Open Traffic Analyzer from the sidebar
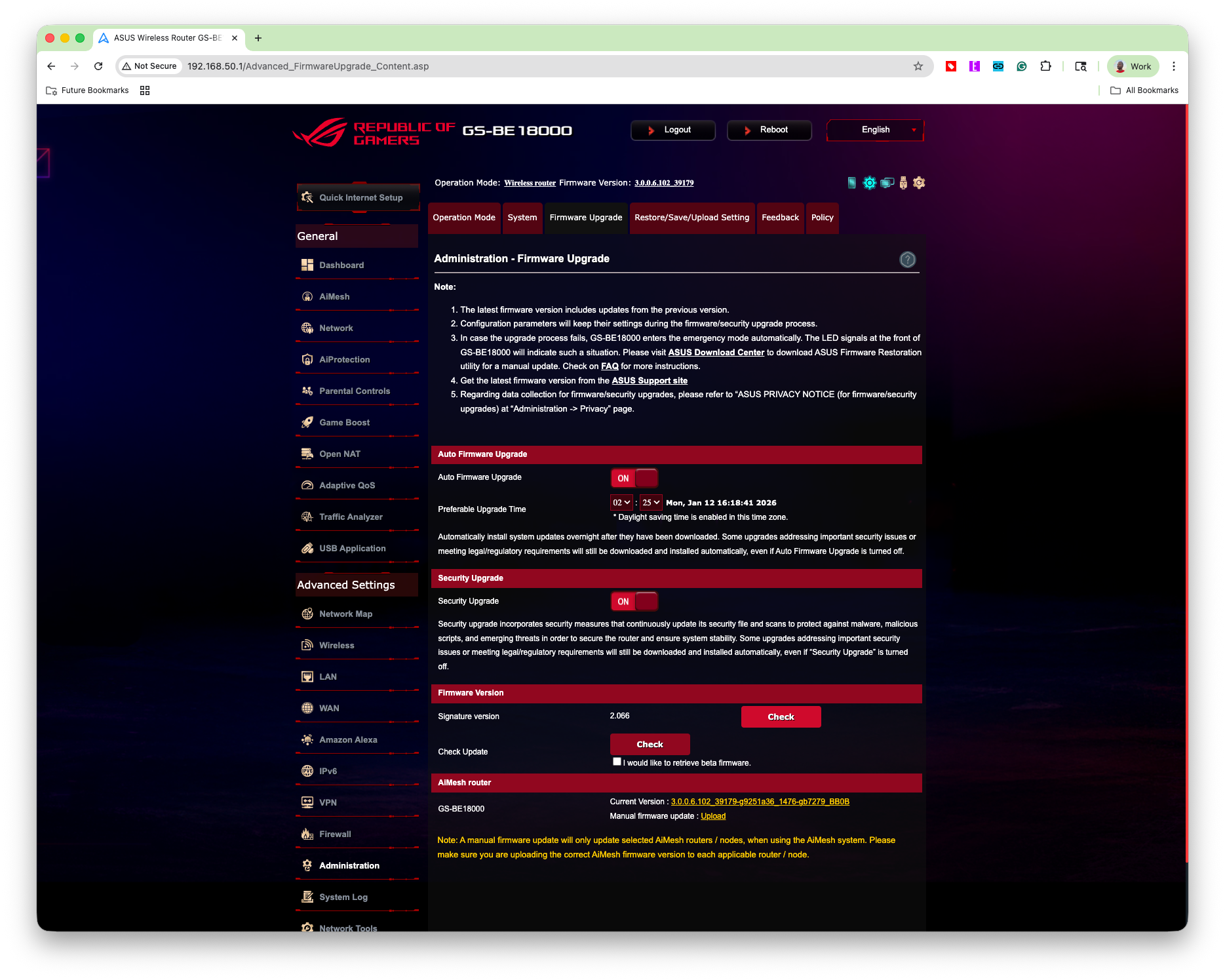This screenshot has height=980, width=1225. pyautogui.click(x=350, y=517)
